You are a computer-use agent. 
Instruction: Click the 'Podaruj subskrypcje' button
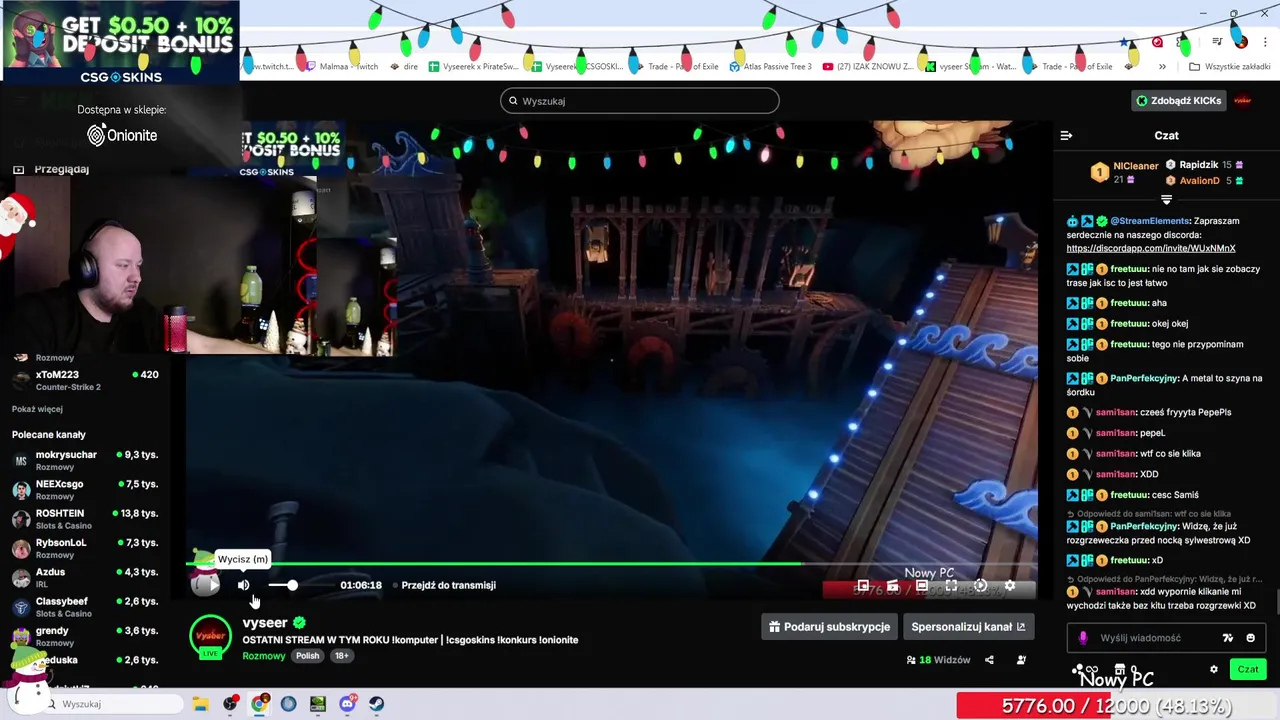tap(829, 627)
